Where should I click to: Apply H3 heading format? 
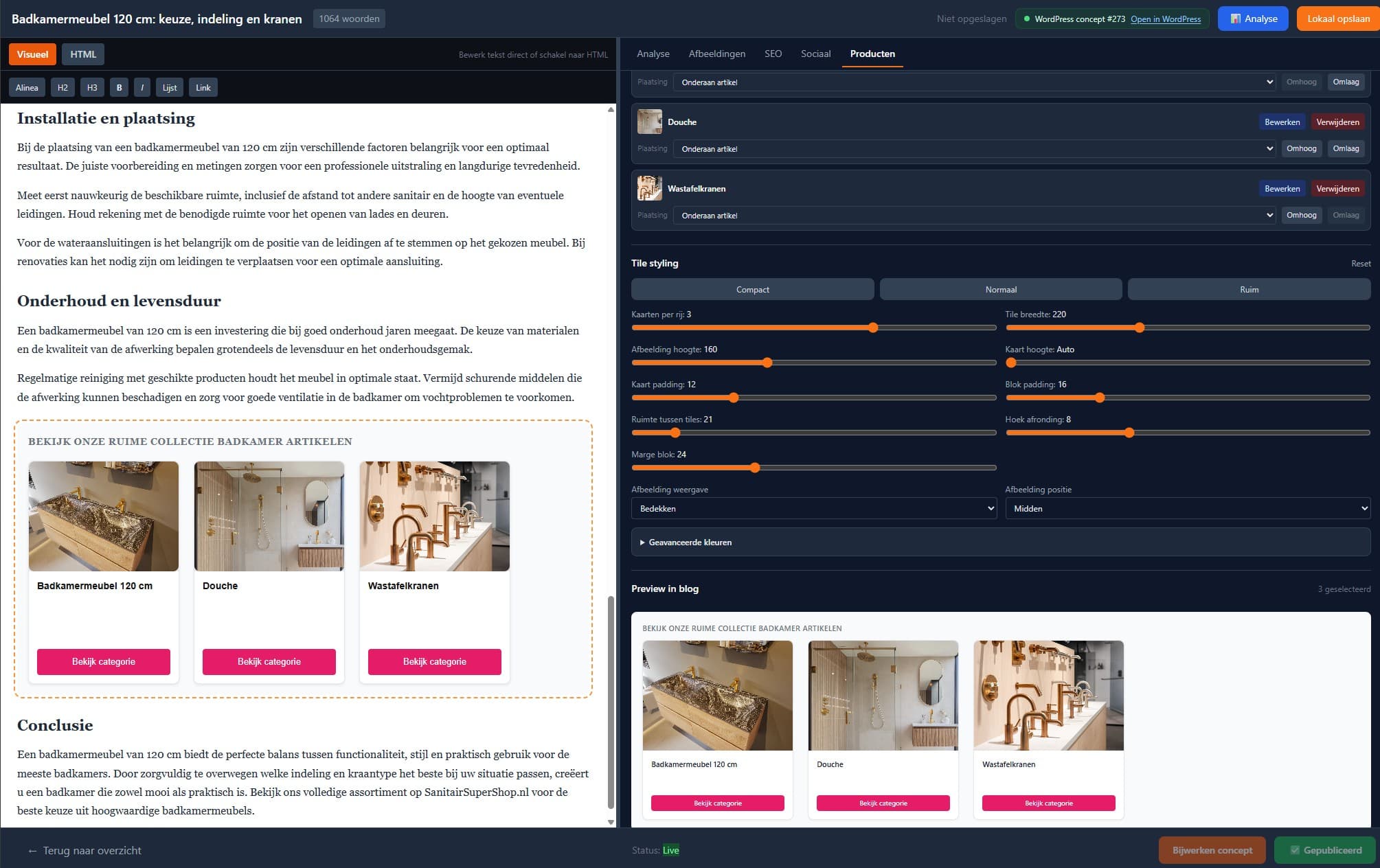tap(92, 87)
